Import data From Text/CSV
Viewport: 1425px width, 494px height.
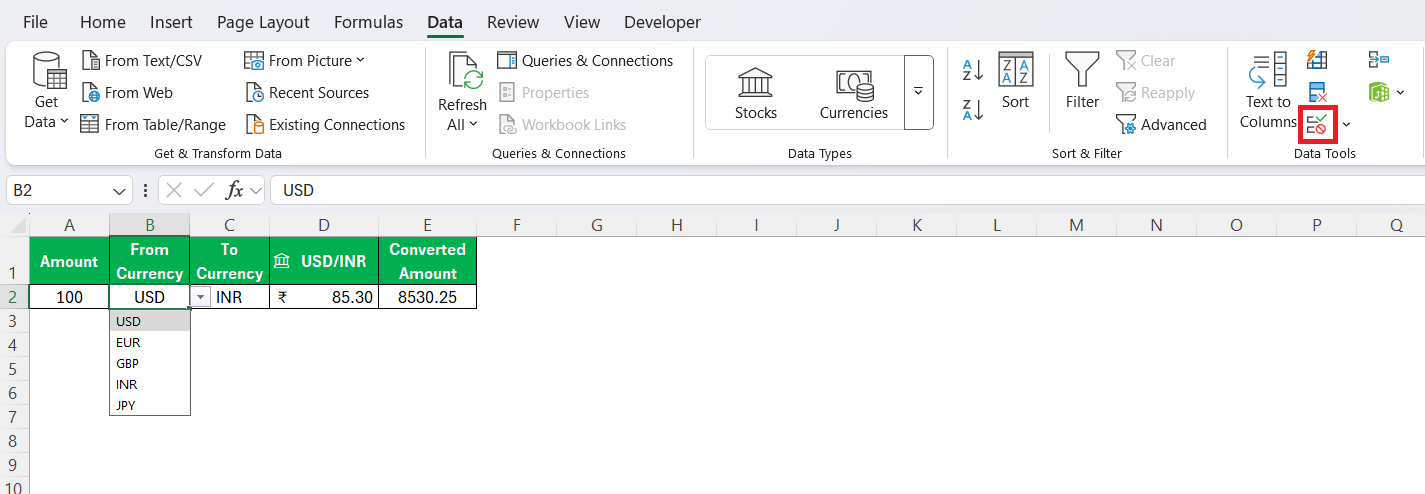[x=141, y=61]
